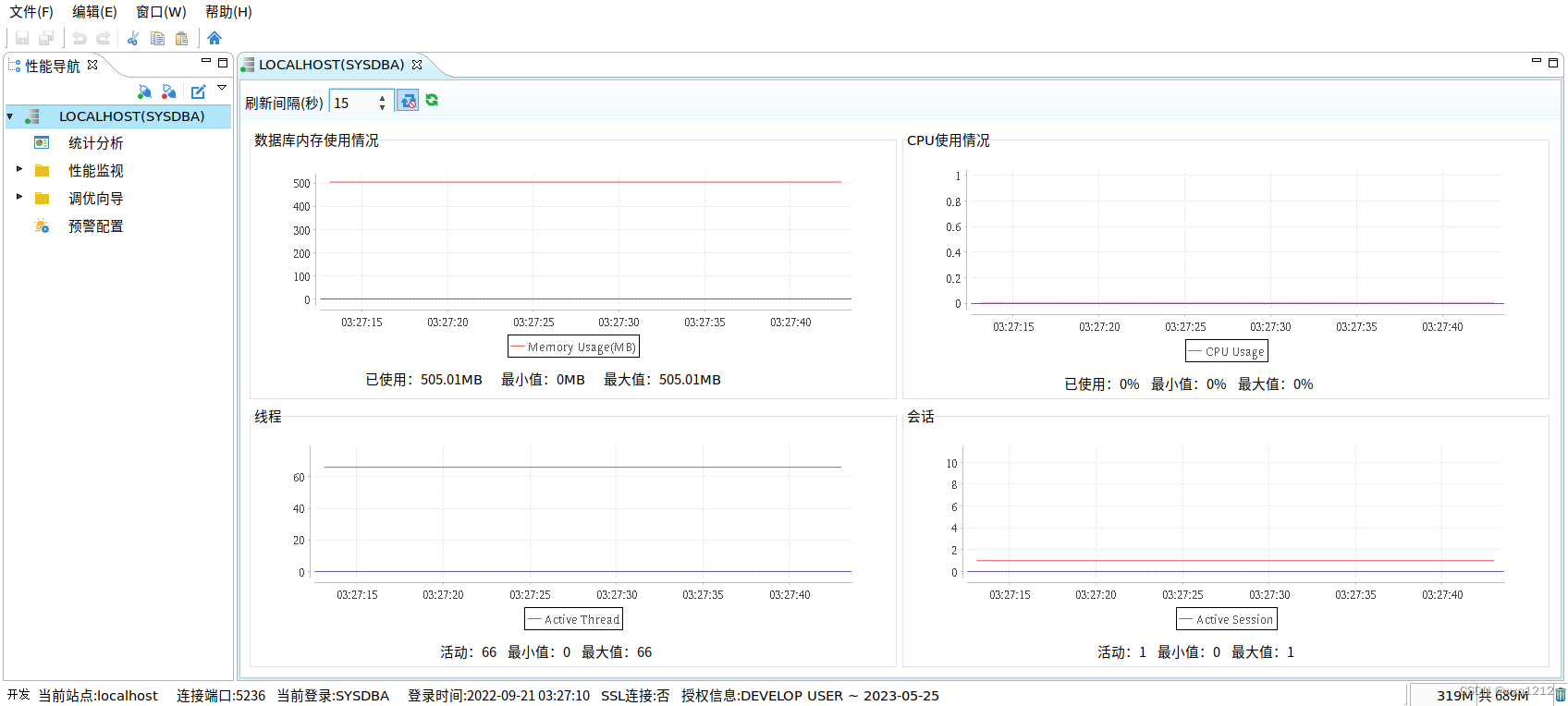This screenshot has height=706, width=1568.
Task: Click the 连接端口:5236 status text
Action: 221,696
